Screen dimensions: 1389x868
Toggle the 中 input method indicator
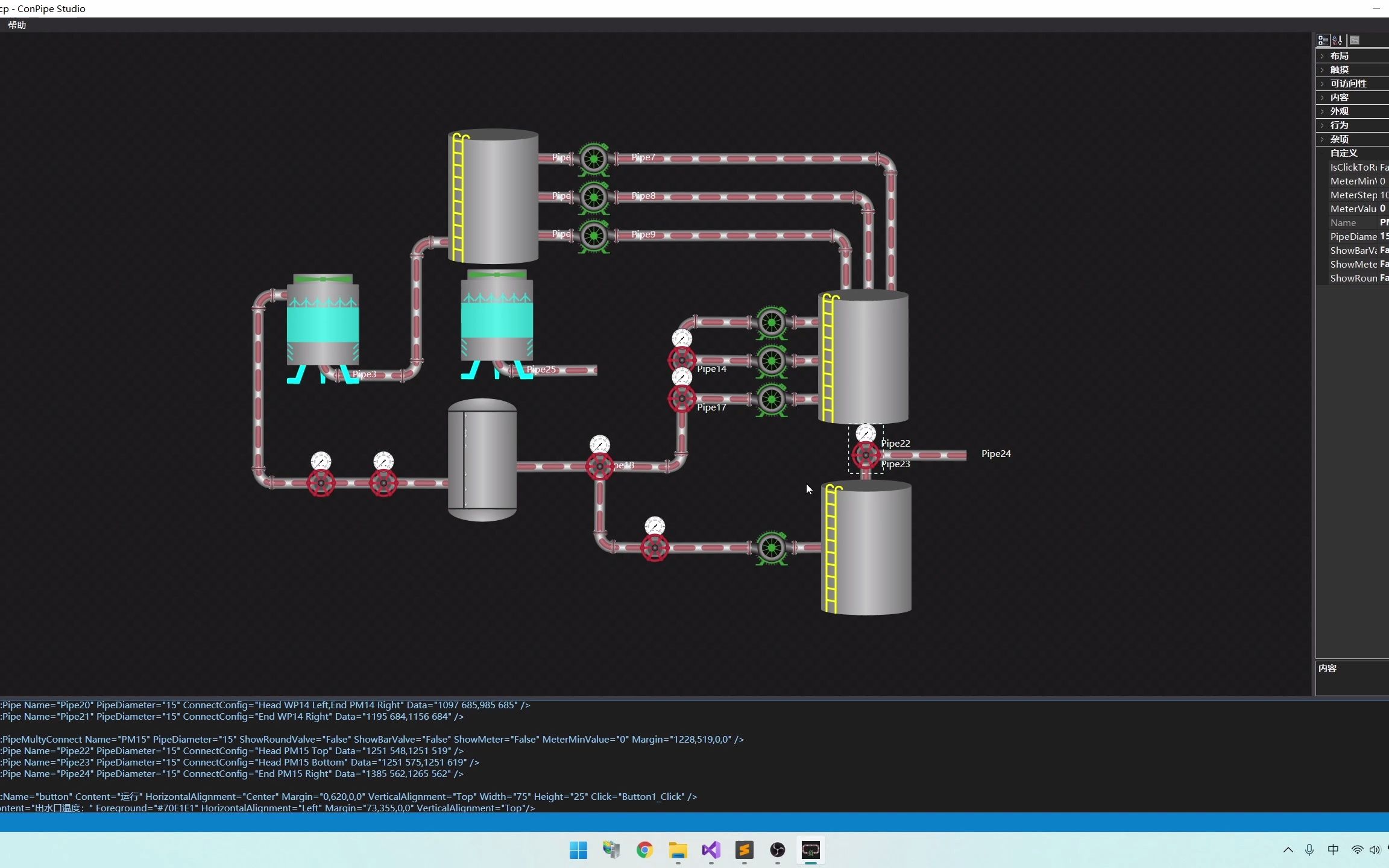[1333, 850]
